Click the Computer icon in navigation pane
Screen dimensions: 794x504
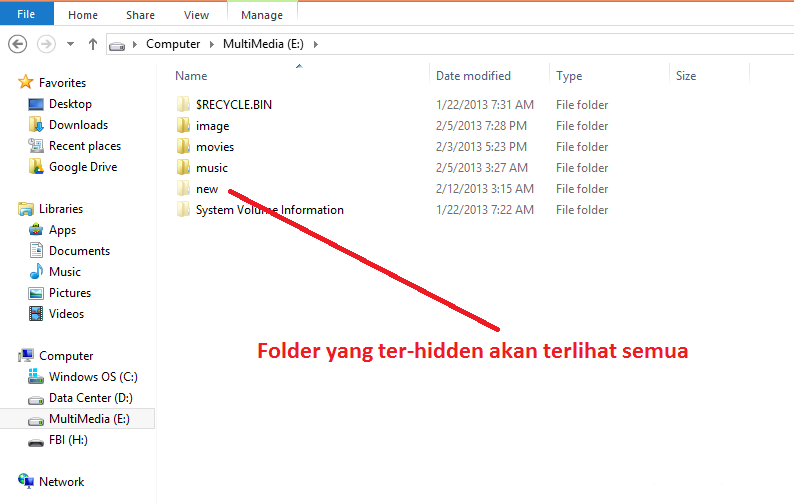pos(26,356)
